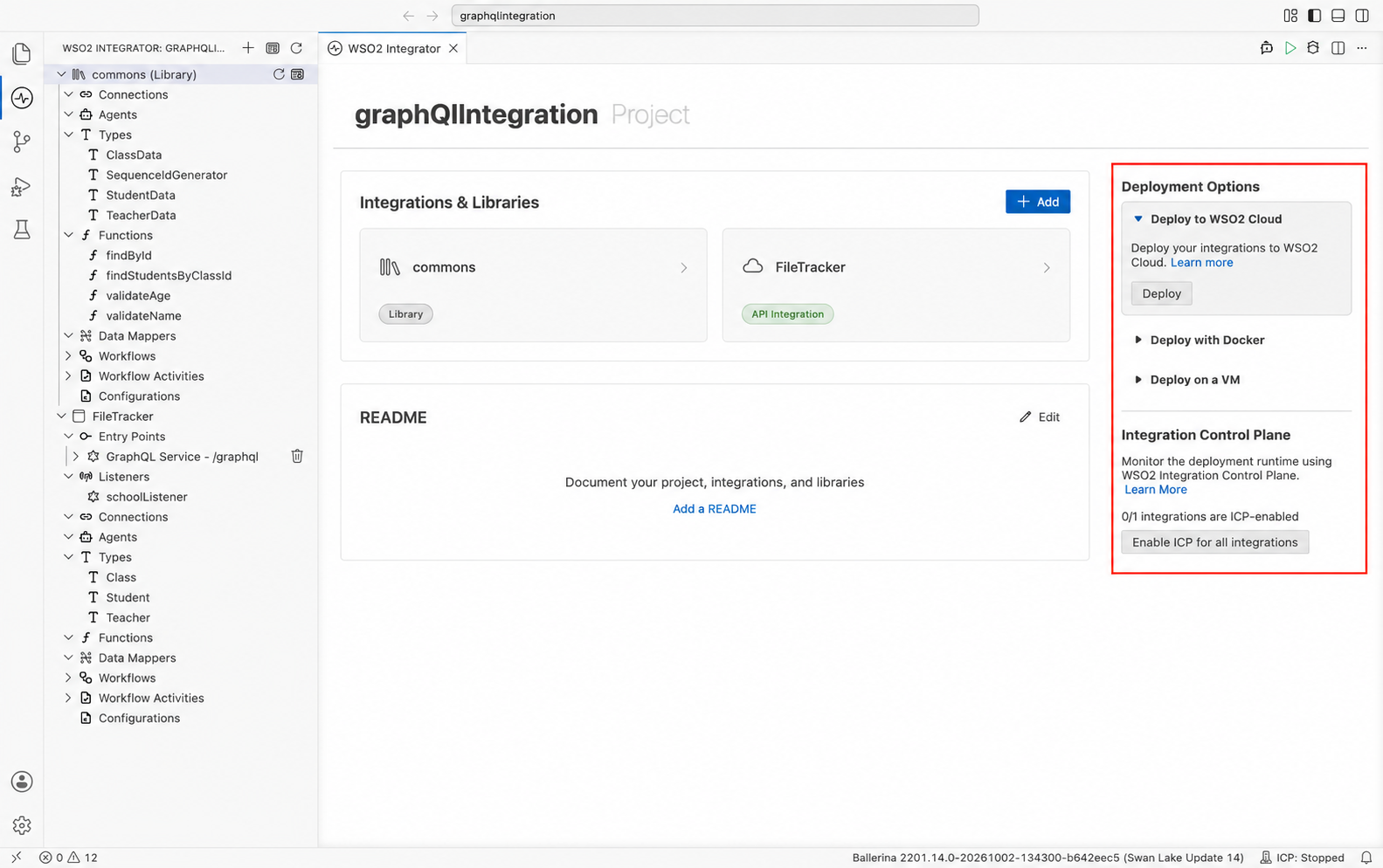Switch to the WSO2 Integrator tab

click(x=393, y=48)
